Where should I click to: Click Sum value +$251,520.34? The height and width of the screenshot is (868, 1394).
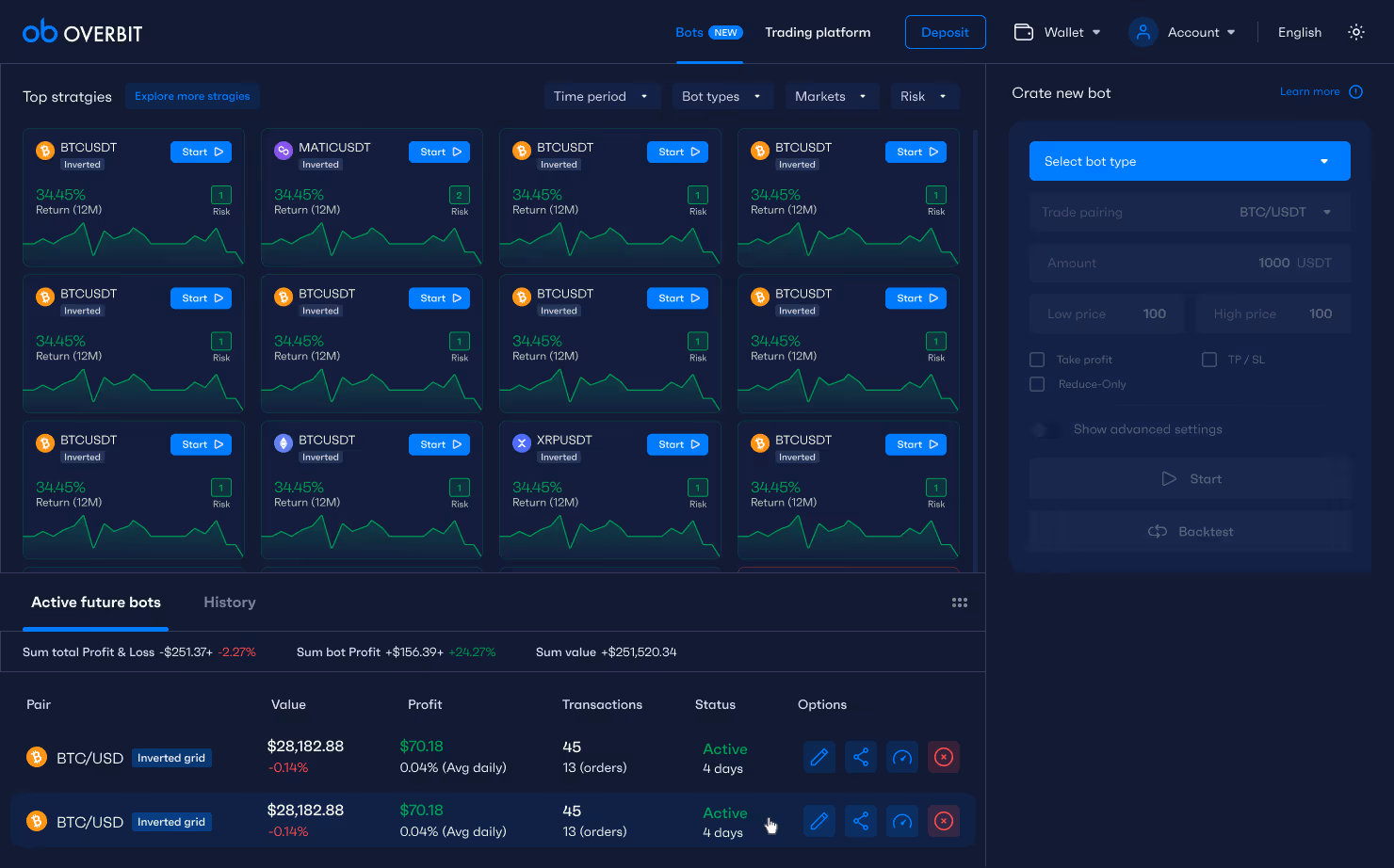(606, 651)
